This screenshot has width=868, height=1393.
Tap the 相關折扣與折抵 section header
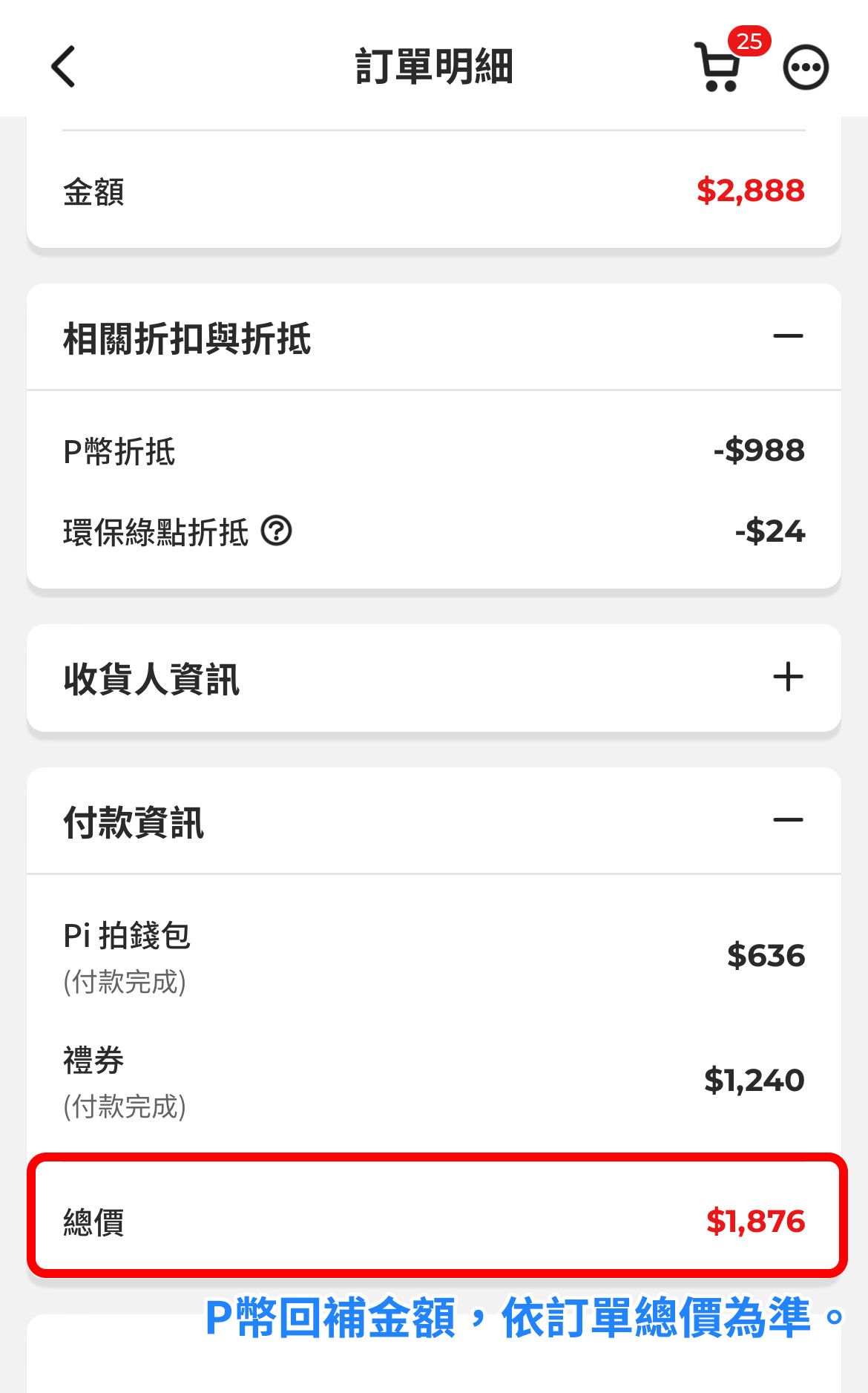pos(187,338)
